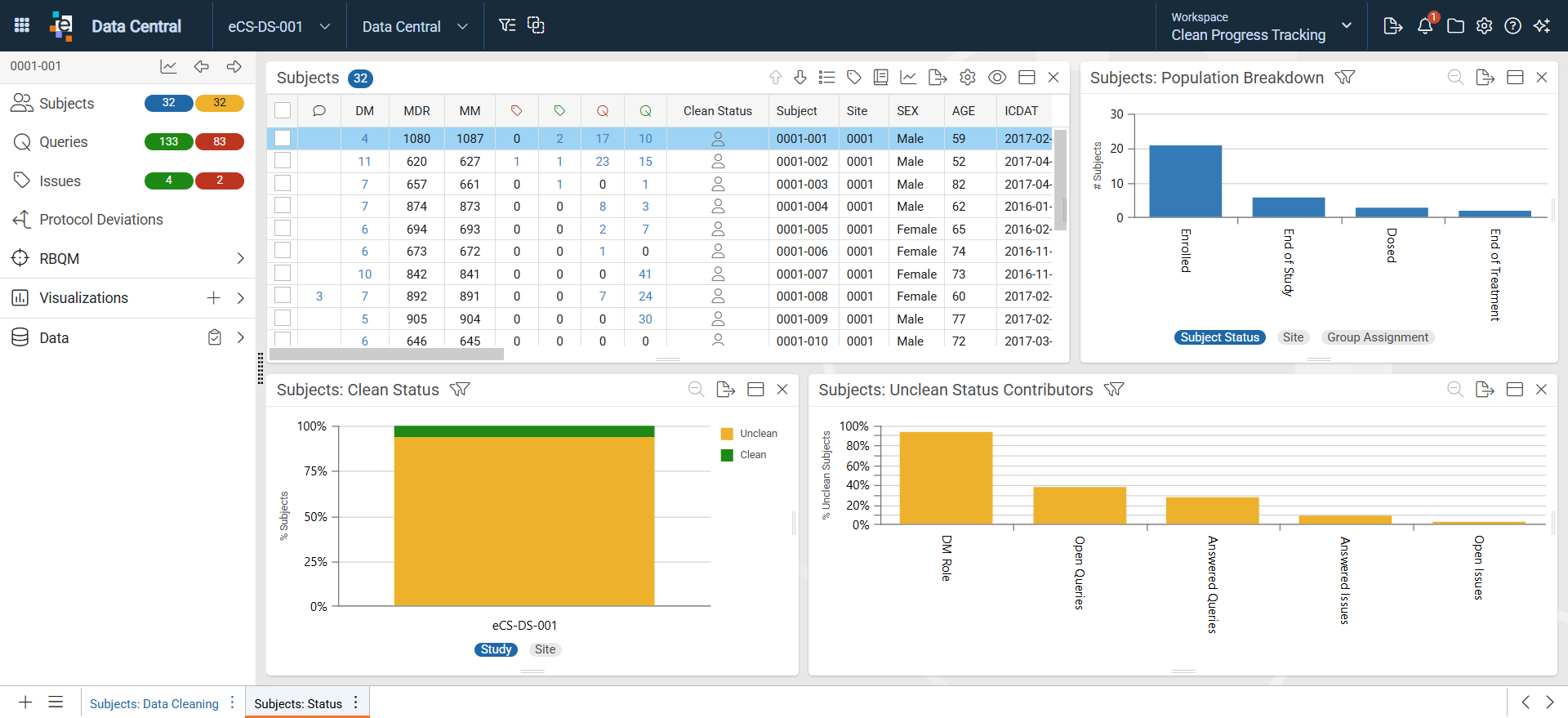
Task: Click the Subjects table horizontal scrollbar
Action: (386, 354)
